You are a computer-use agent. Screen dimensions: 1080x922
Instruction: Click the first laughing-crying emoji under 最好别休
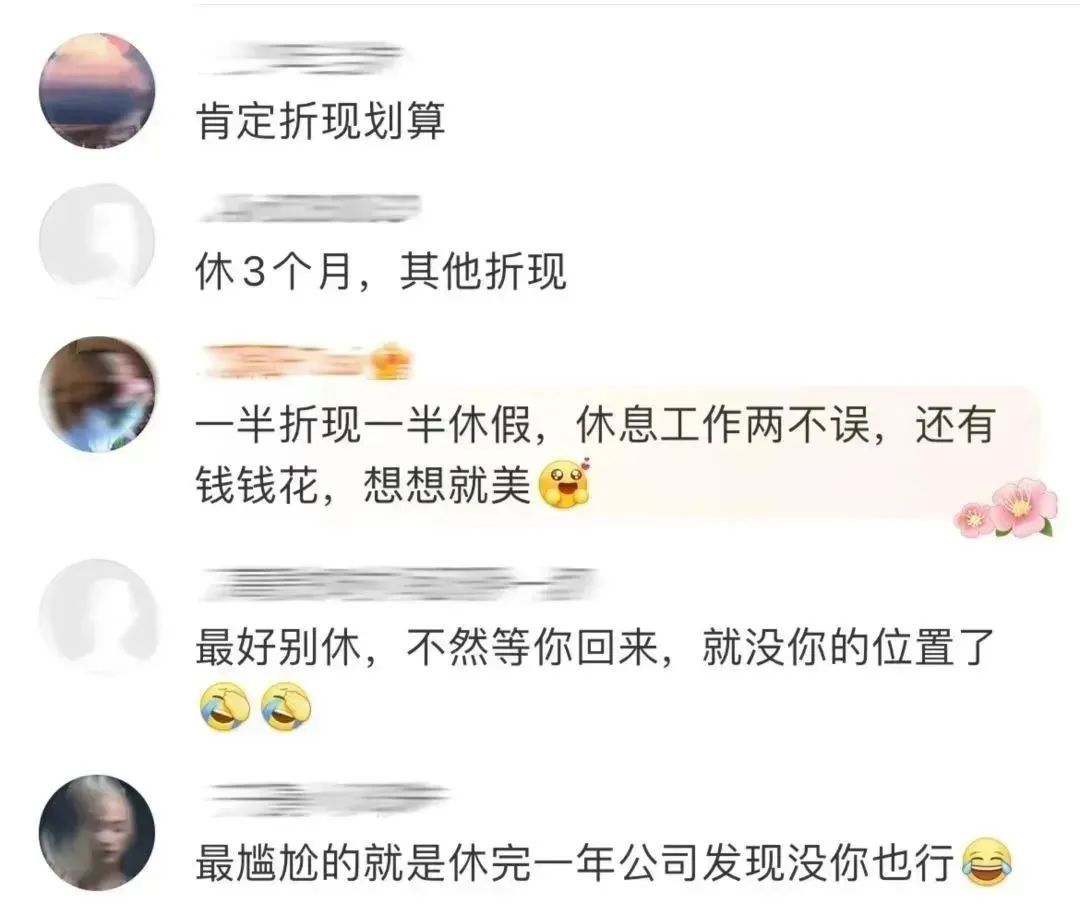(x=225, y=706)
